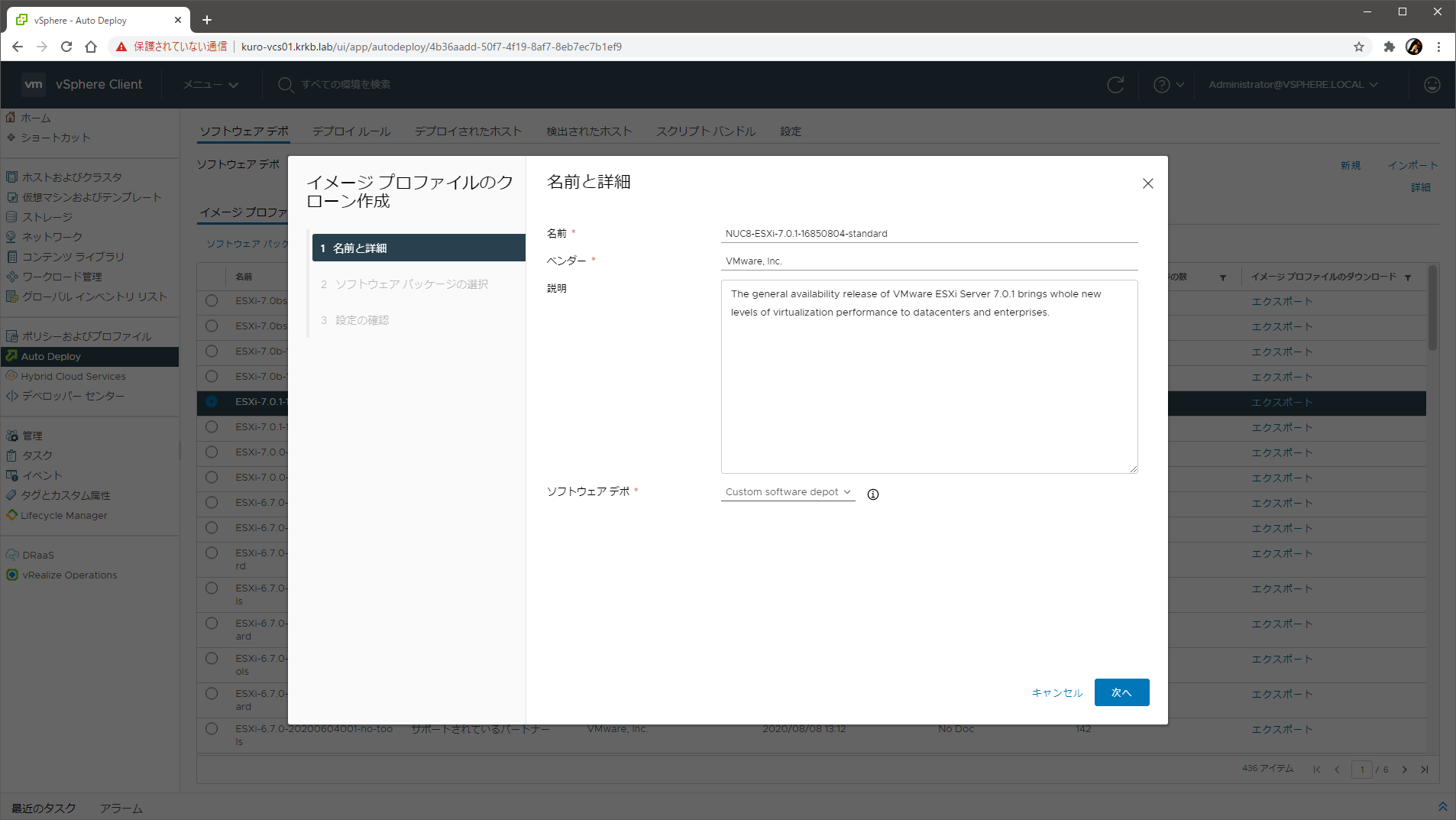
Task: Select the radio button for the first ESXi-7.0bs row
Action: pos(212,301)
